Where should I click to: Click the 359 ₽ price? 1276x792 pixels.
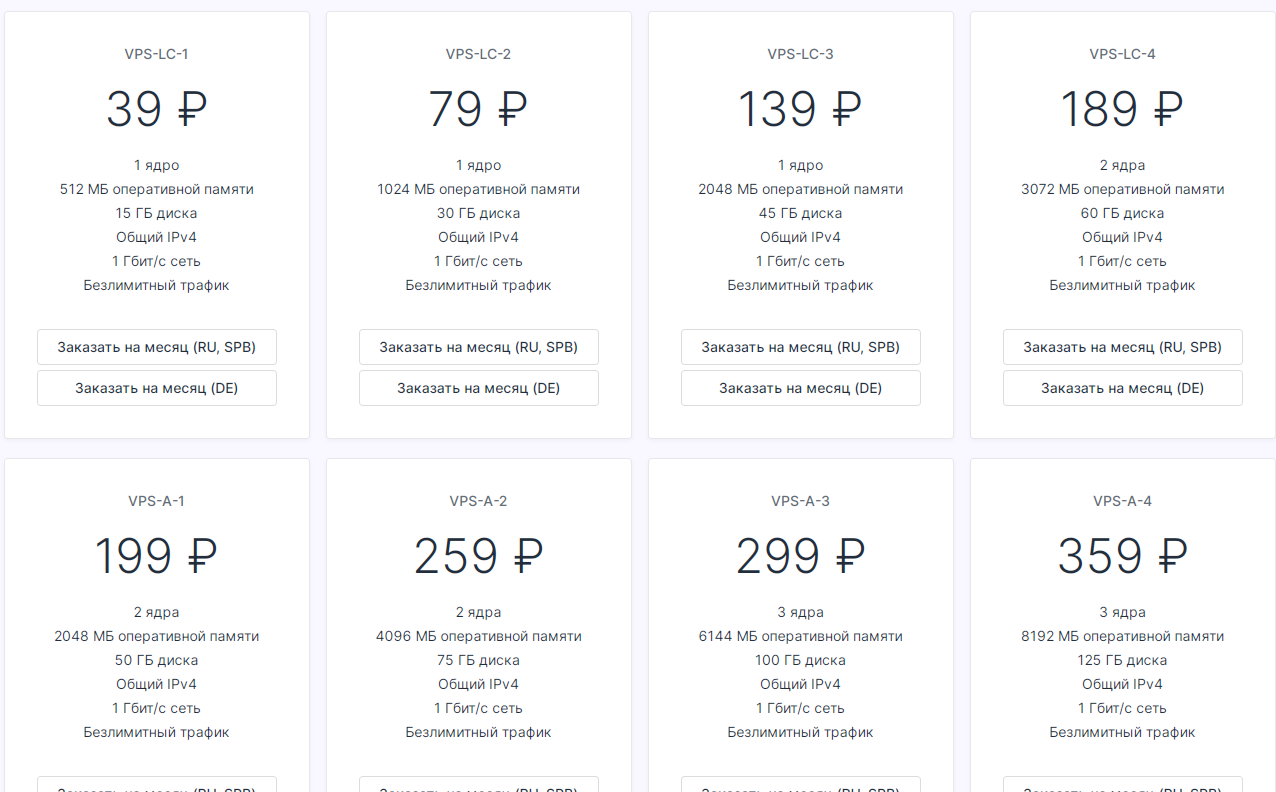click(1123, 556)
